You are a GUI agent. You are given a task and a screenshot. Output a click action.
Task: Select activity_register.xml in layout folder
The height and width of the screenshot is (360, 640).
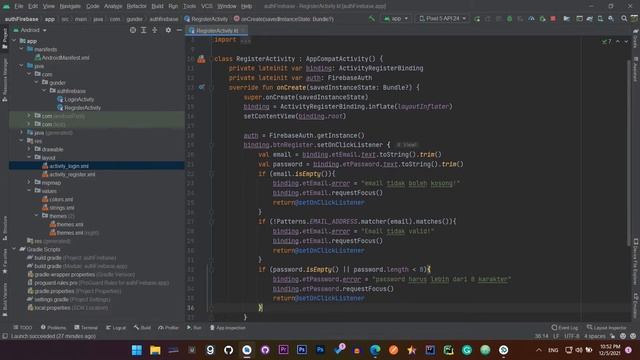[69, 174]
